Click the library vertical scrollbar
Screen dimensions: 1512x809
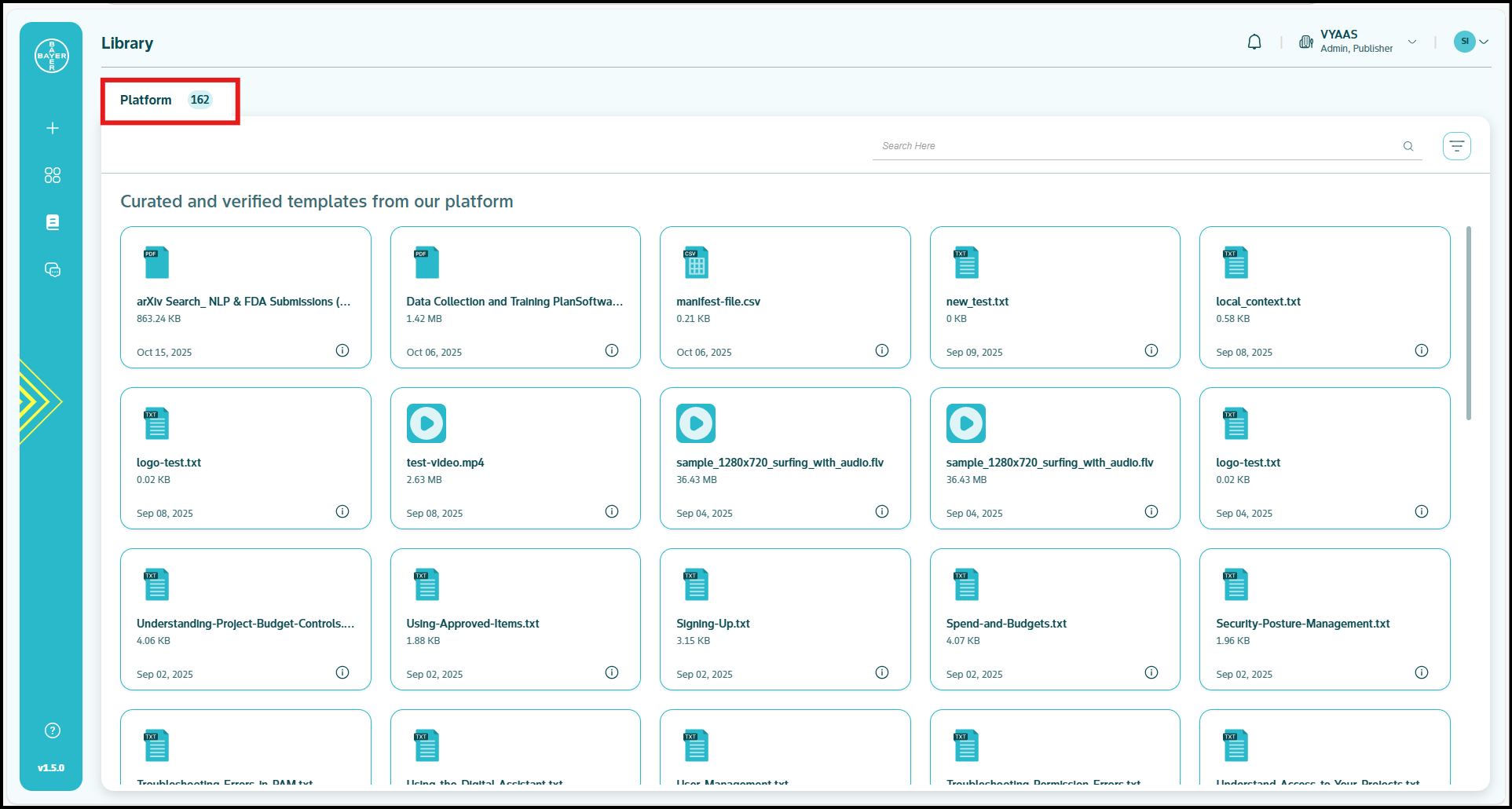pyautogui.click(x=1468, y=323)
